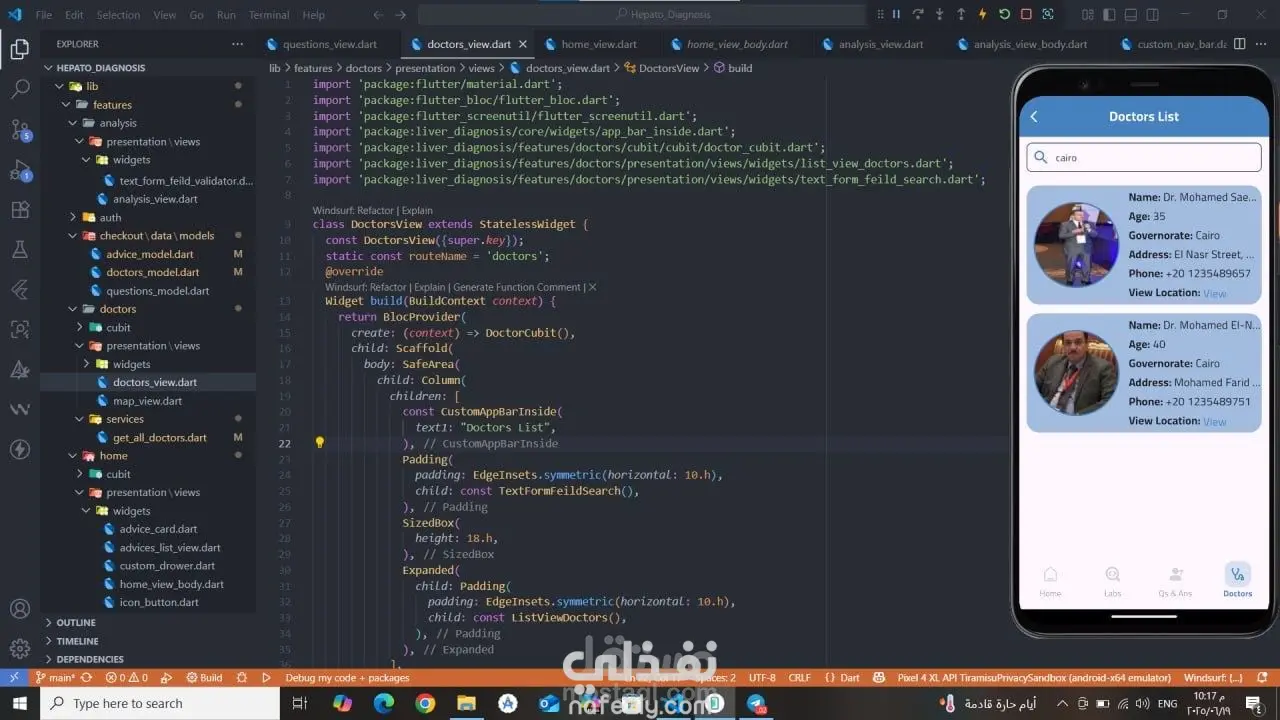
Task: Switch to home_view_body.dart tab
Action: coord(736,44)
